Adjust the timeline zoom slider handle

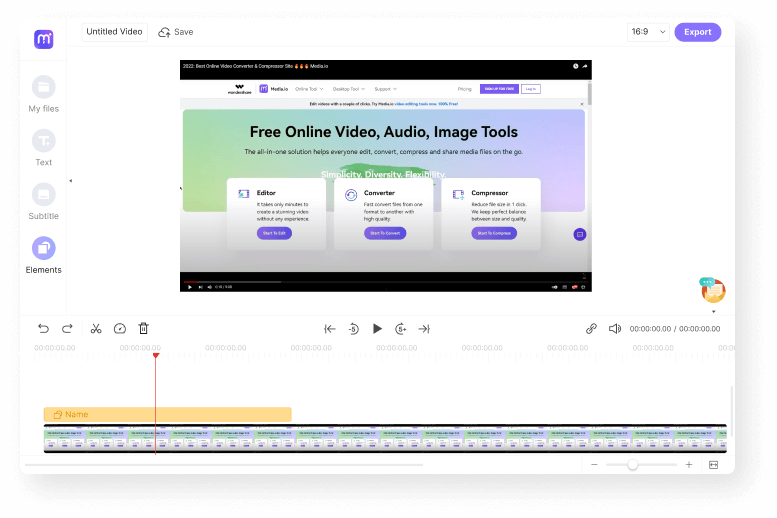632,464
